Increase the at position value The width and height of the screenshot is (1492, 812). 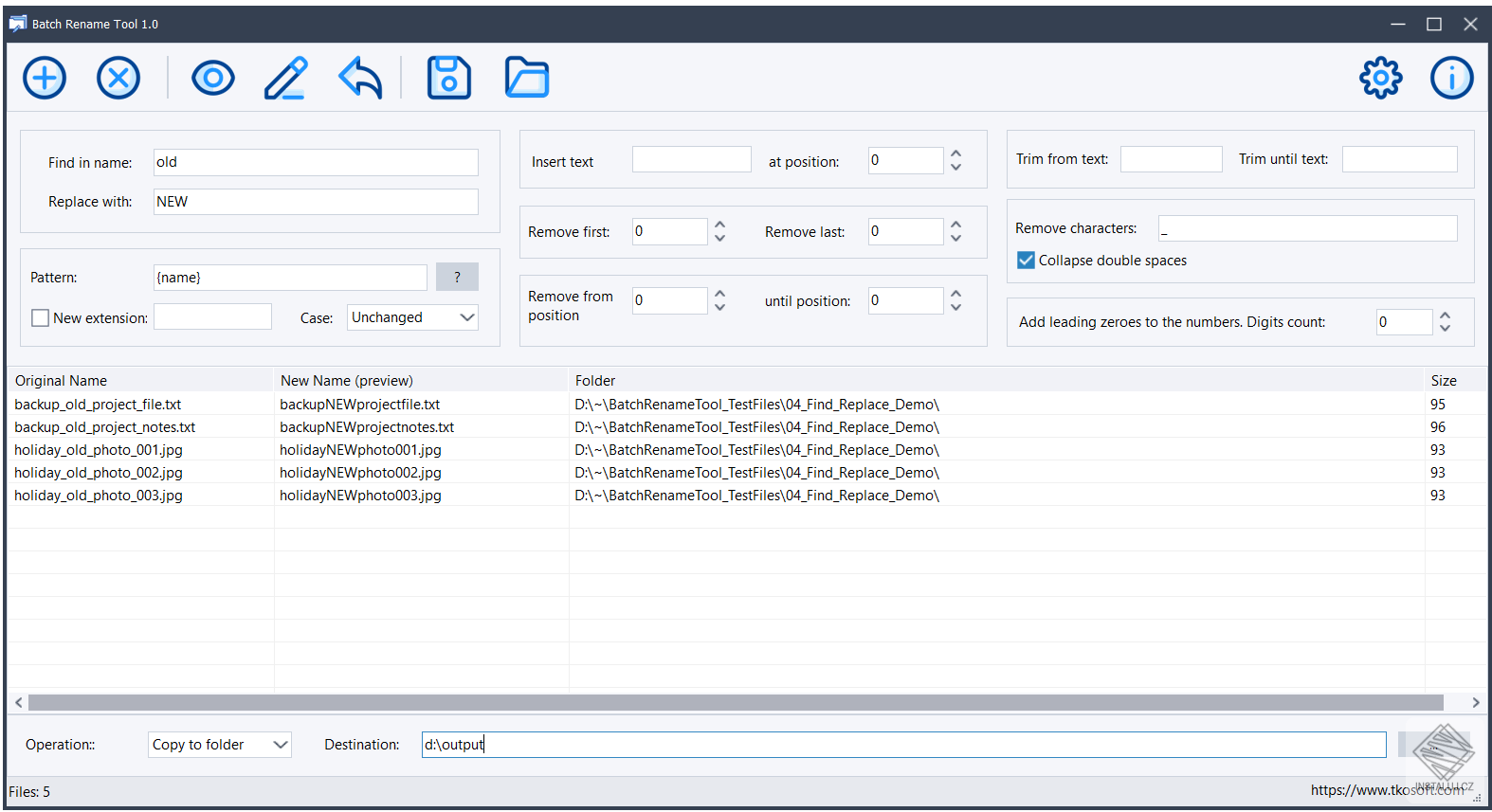pyautogui.click(x=955, y=153)
